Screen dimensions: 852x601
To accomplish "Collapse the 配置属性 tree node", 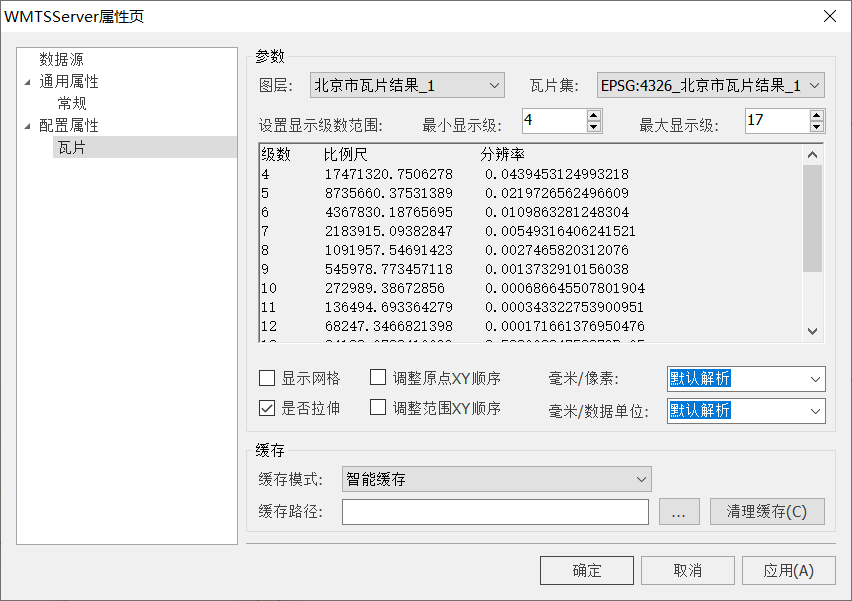I will pyautogui.click(x=27, y=126).
